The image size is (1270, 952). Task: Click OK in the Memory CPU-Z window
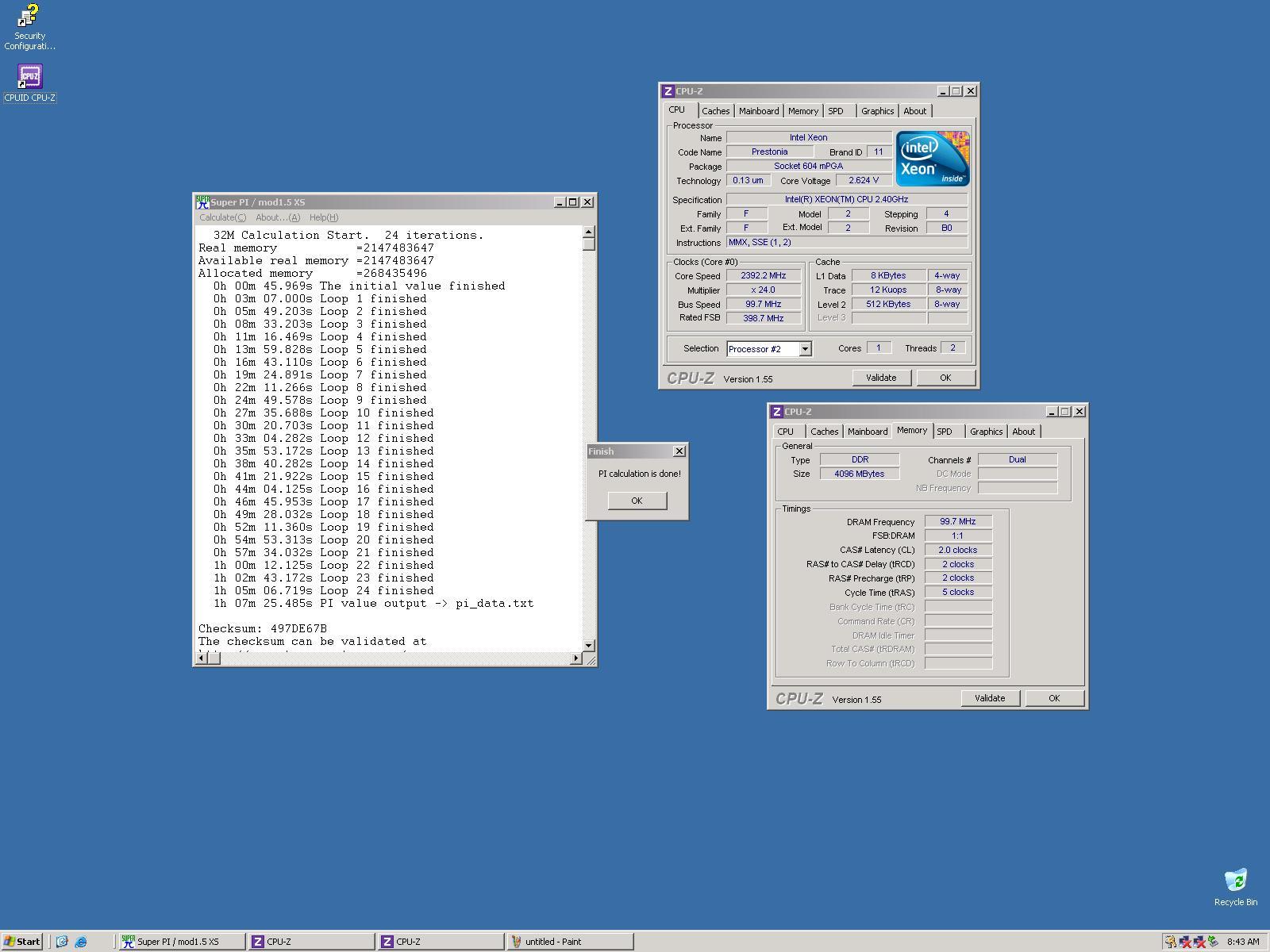1054,698
